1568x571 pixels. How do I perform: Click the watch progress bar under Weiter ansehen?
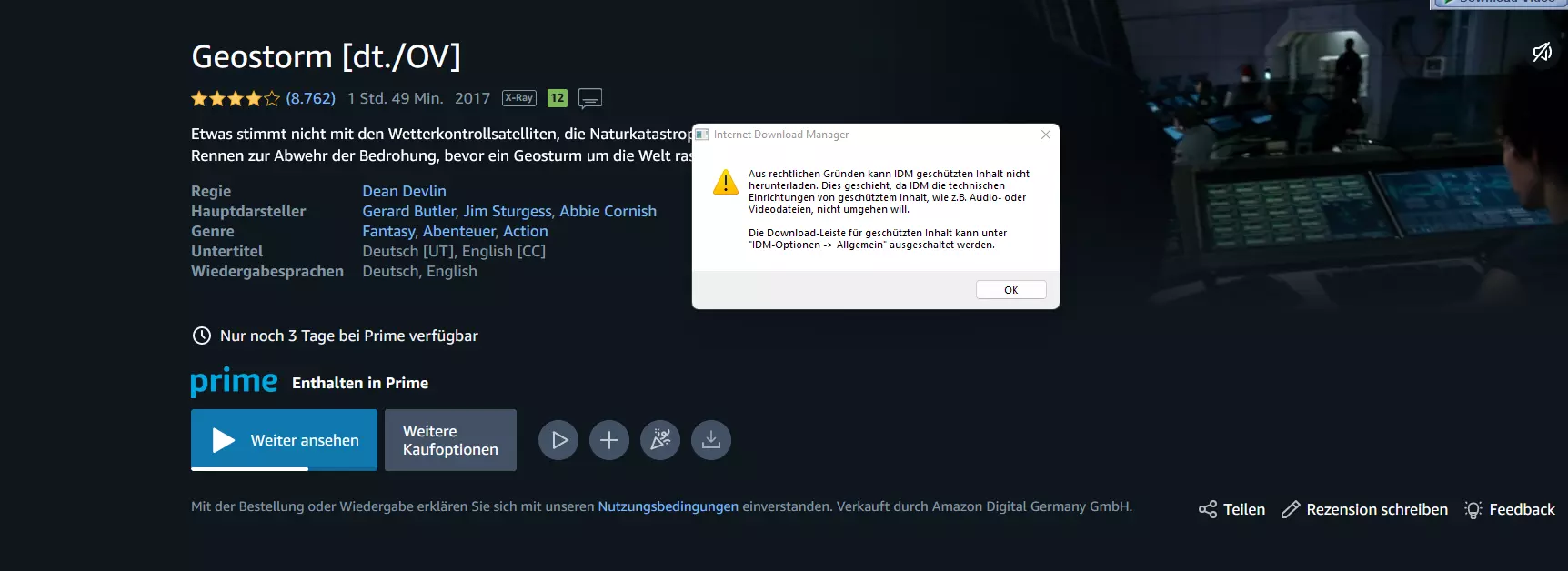[x=284, y=469]
